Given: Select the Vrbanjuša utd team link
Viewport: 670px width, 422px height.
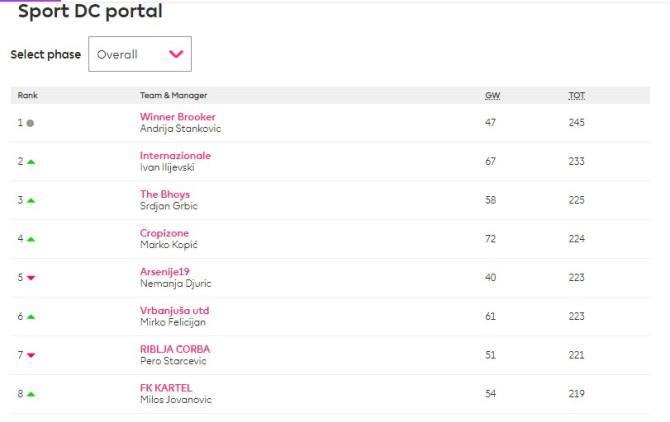Looking at the screenshot, I should pyautogui.click(x=174, y=310).
